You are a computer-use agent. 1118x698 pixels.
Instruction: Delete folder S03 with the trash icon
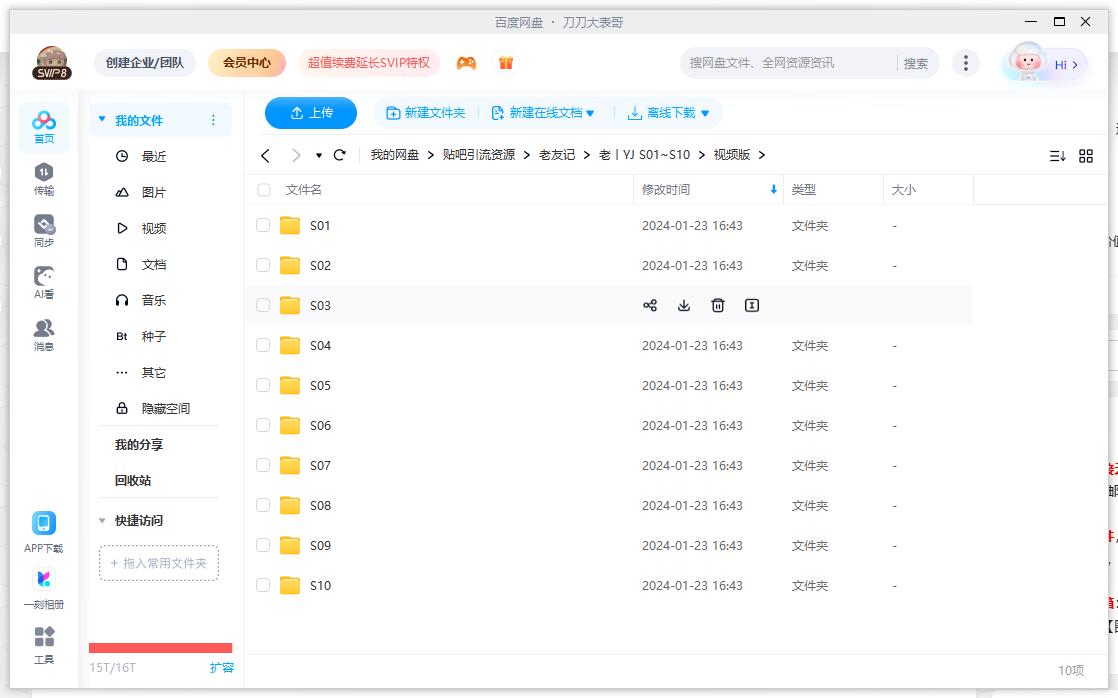click(717, 305)
